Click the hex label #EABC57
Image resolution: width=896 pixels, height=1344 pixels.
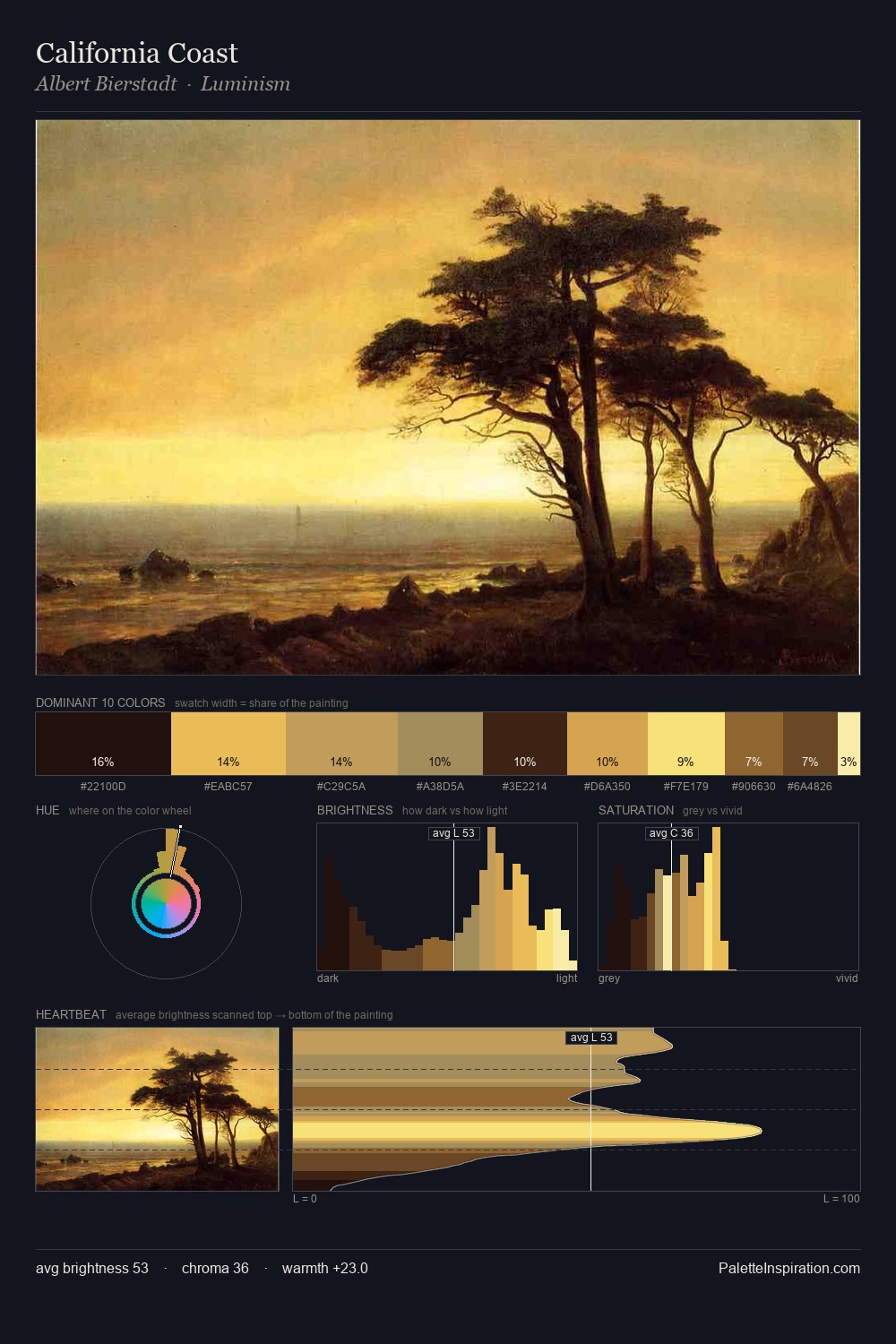coord(228,787)
